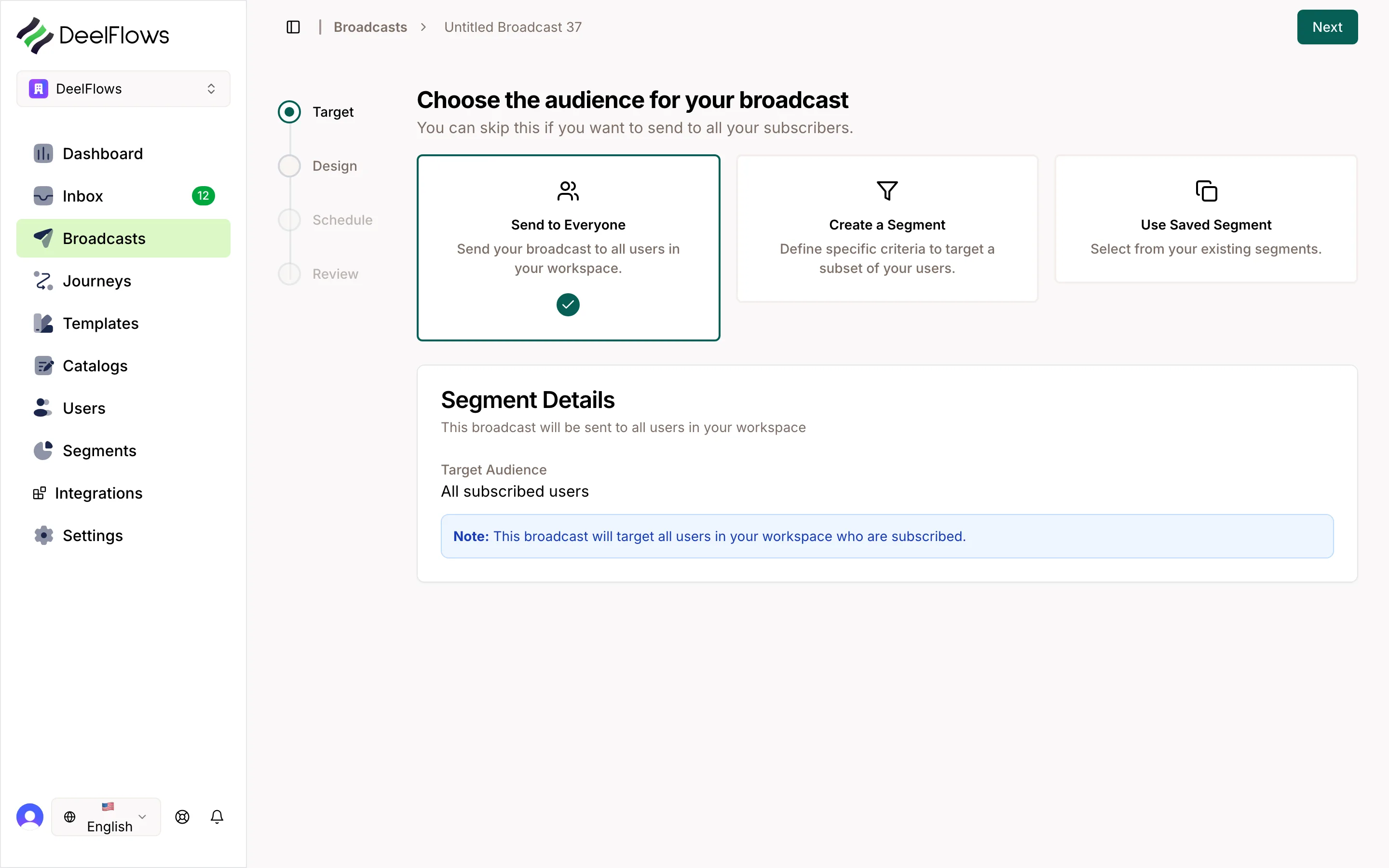Open the notifications bell
The height and width of the screenshot is (868, 1389).
coord(217,816)
